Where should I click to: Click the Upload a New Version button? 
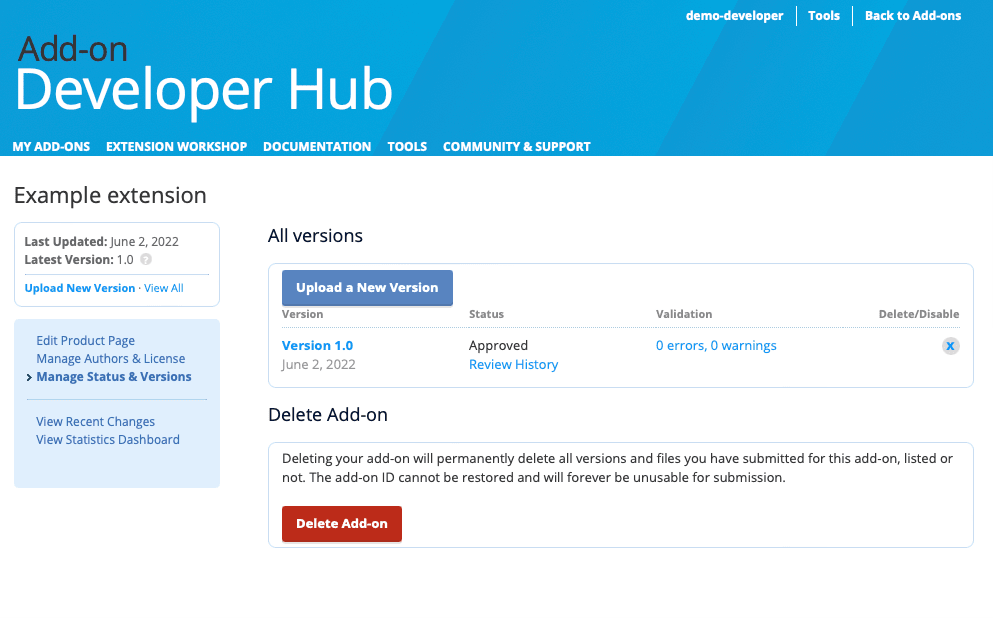367,288
